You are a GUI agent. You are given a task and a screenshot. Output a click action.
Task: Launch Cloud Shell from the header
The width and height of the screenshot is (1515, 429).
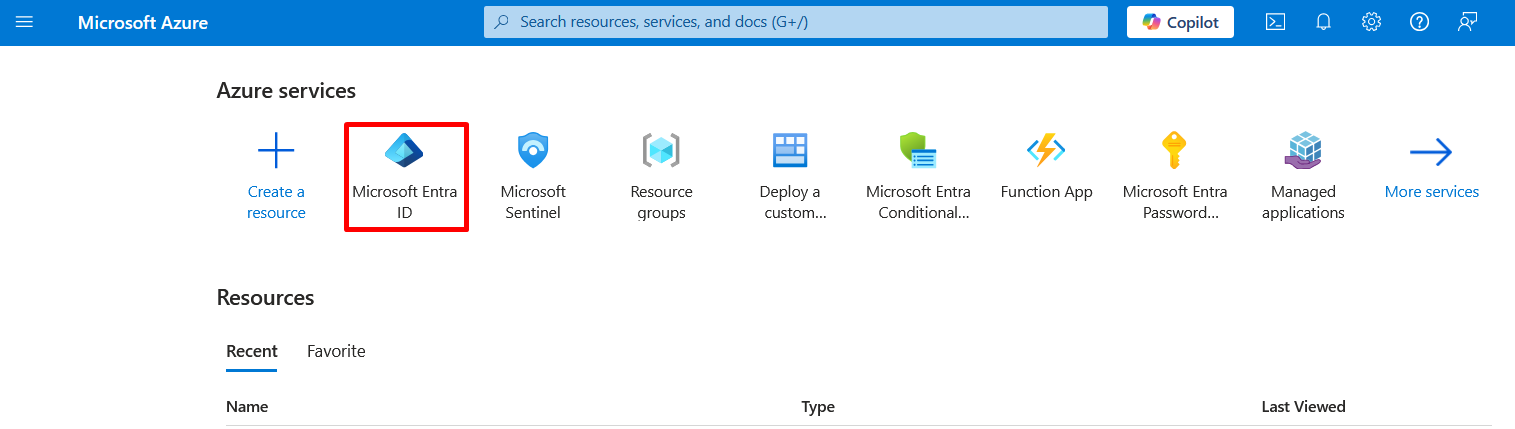pyautogui.click(x=1275, y=22)
